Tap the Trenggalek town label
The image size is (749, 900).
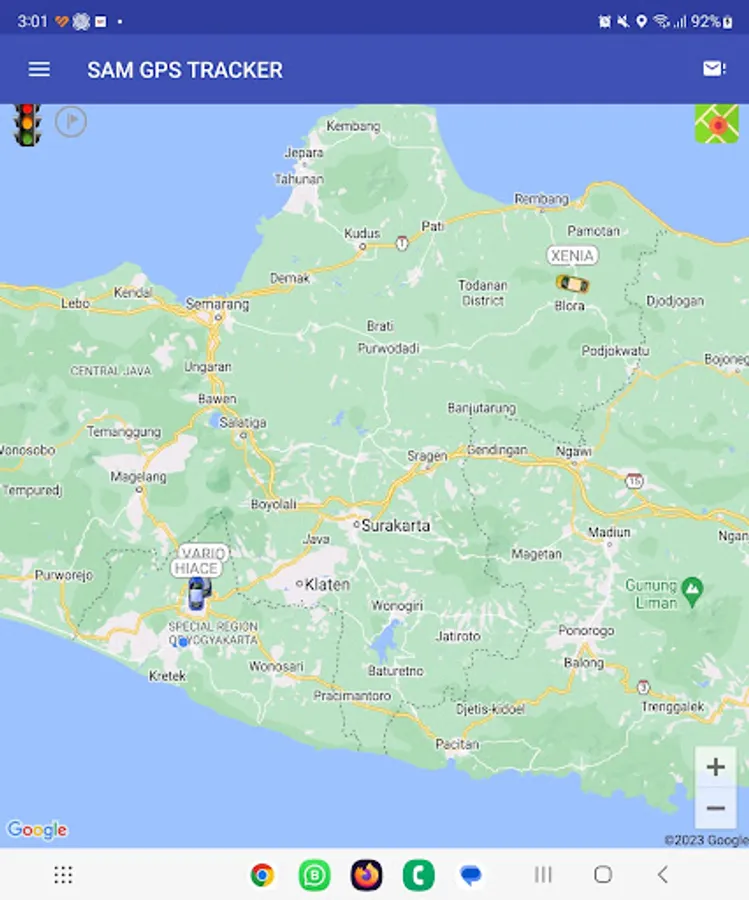tap(673, 707)
